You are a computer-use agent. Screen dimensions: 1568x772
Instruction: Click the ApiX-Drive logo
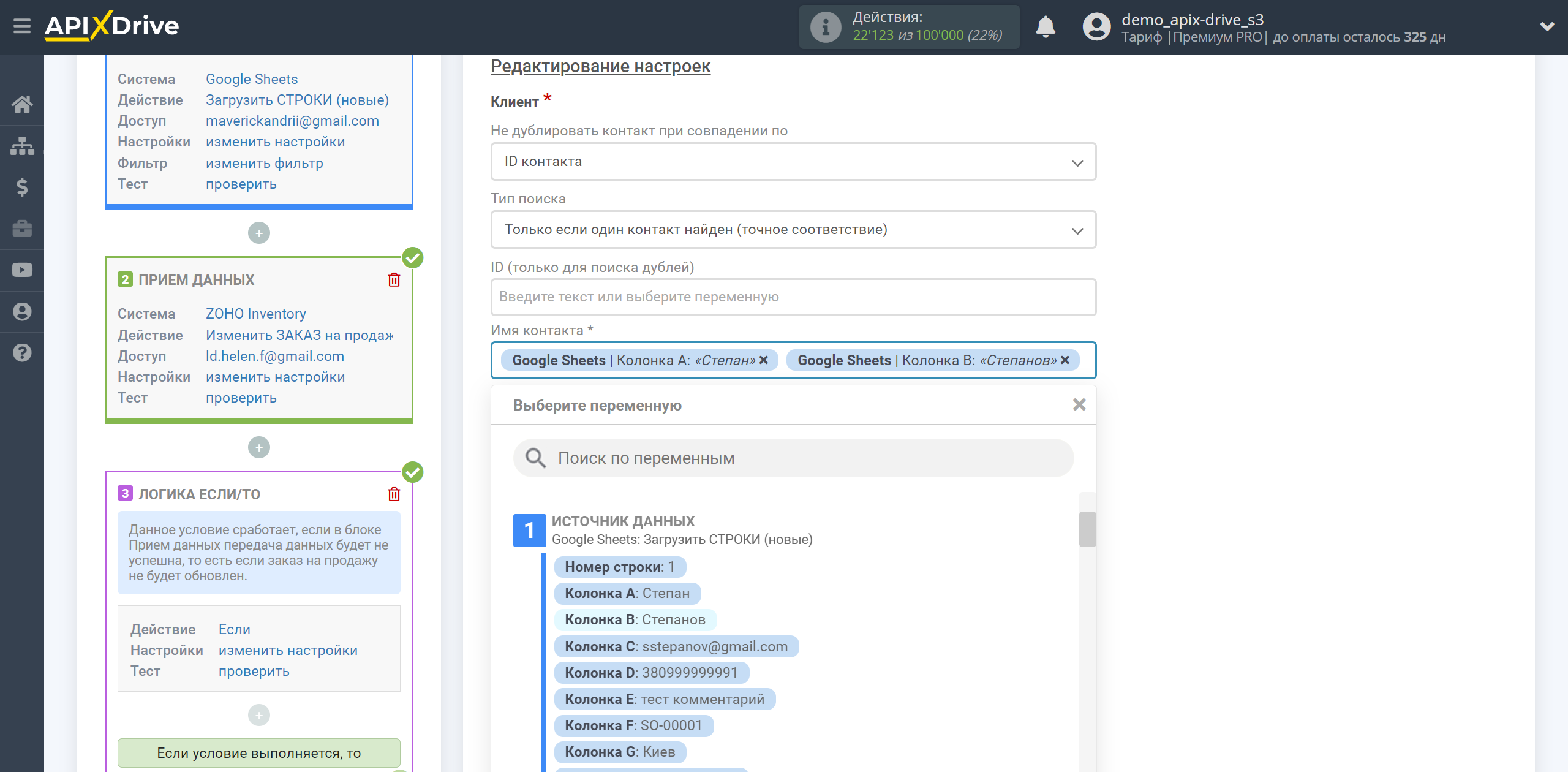(111, 26)
